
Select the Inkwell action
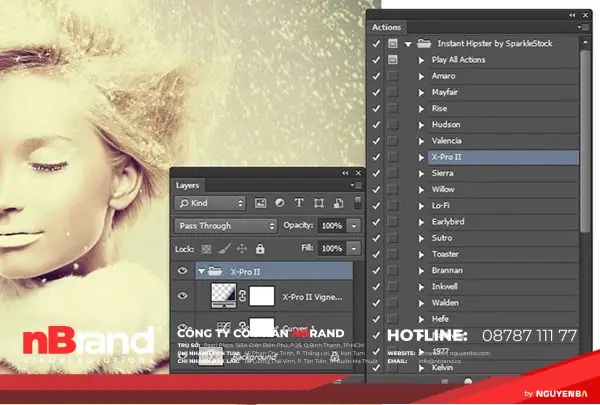(503, 286)
